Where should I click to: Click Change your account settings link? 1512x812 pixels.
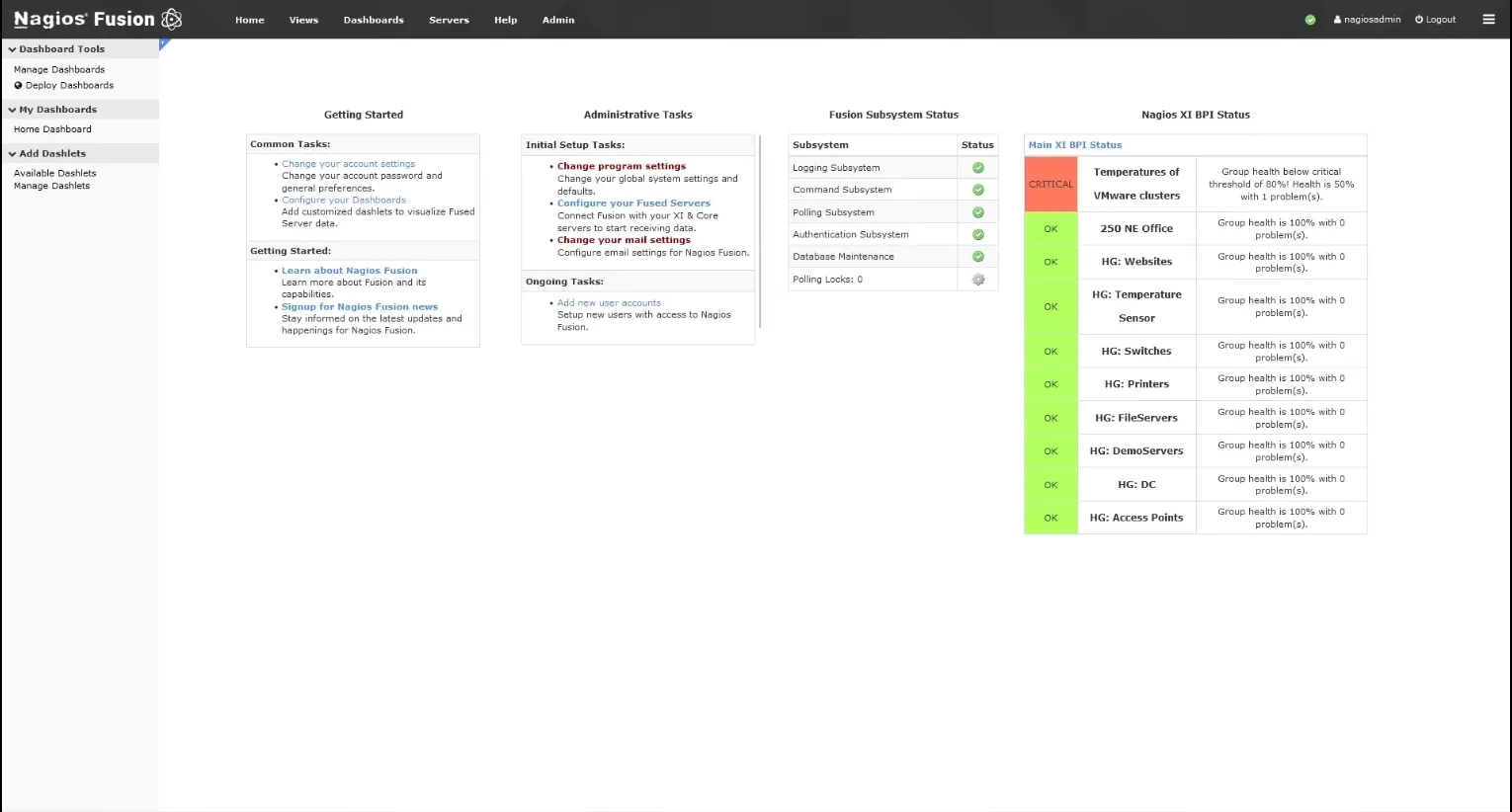point(348,164)
